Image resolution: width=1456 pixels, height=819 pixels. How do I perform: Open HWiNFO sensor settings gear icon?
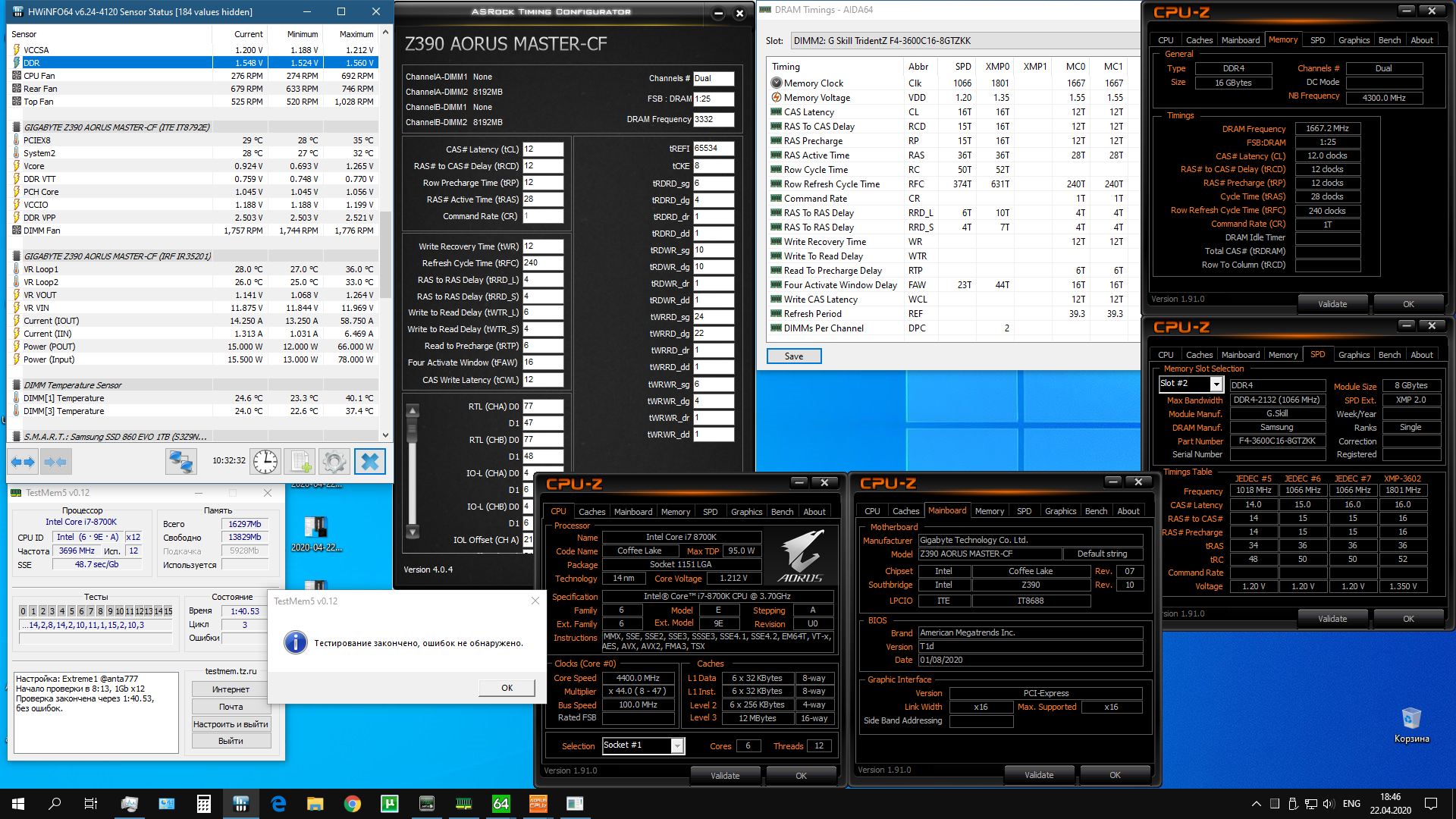tap(334, 461)
